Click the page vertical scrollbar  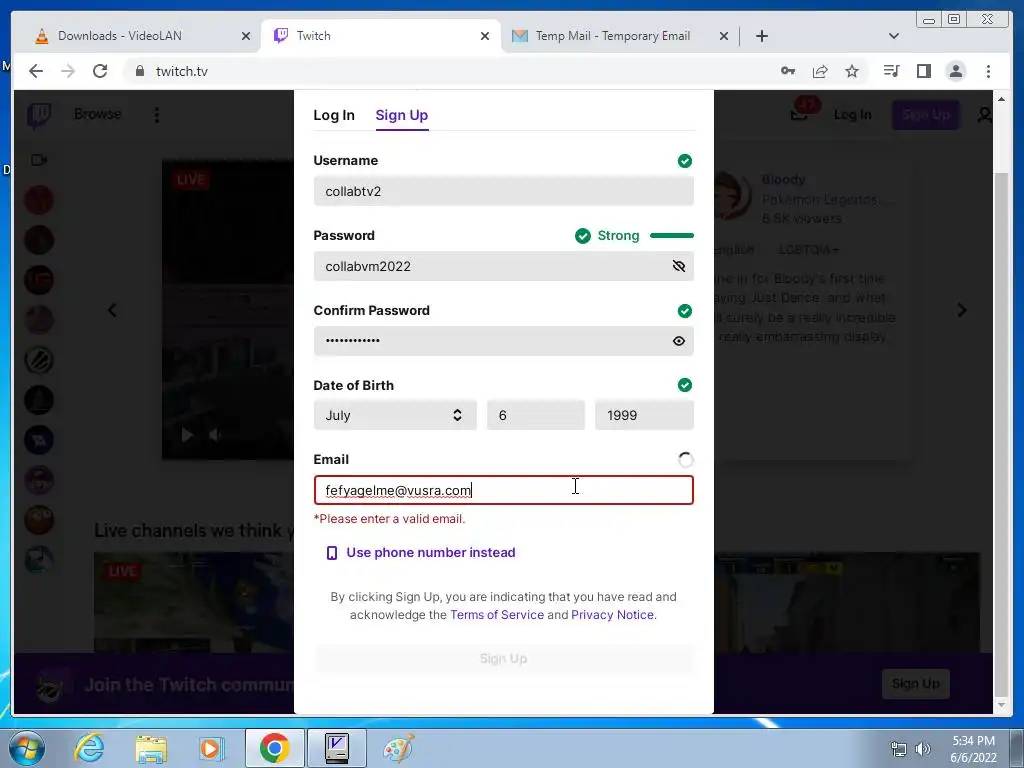[x=1001, y=434]
